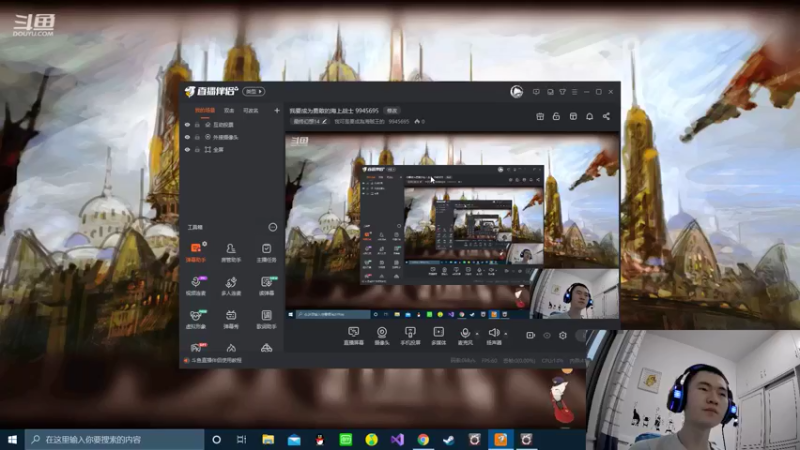Image resolution: width=800 pixels, height=450 pixels.
Task: Click the start live button at the bottom right
Action: (581, 335)
